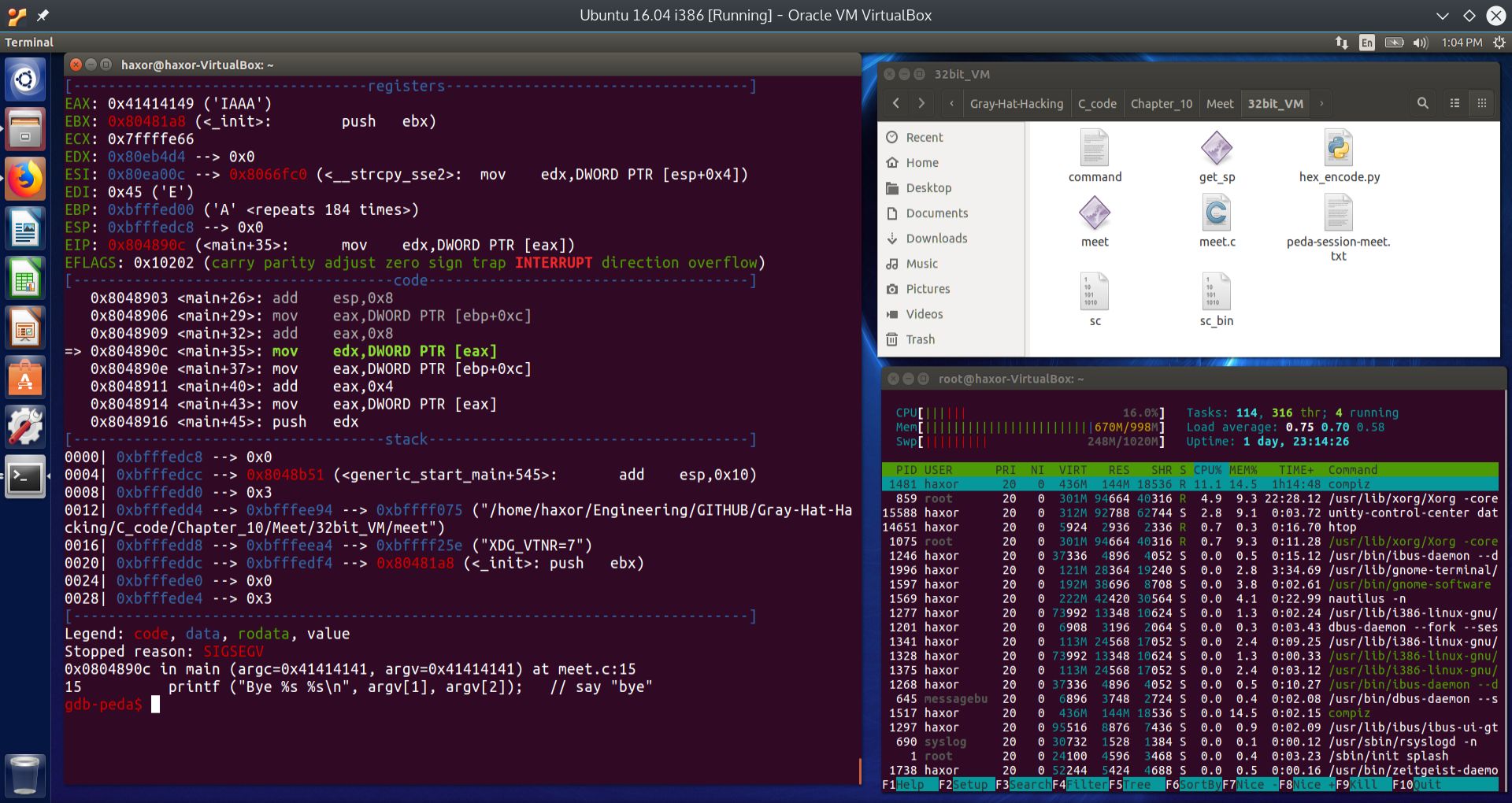This screenshot has width=1512, height=803.
Task: Switch file manager to grid view
Action: [x=1481, y=103]
